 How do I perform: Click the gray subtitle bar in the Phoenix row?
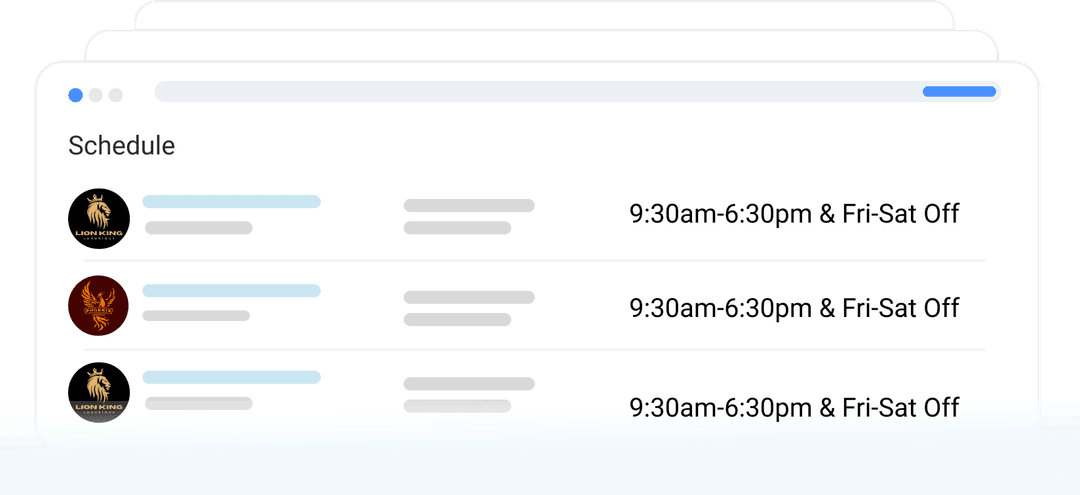tap(196, 316)
